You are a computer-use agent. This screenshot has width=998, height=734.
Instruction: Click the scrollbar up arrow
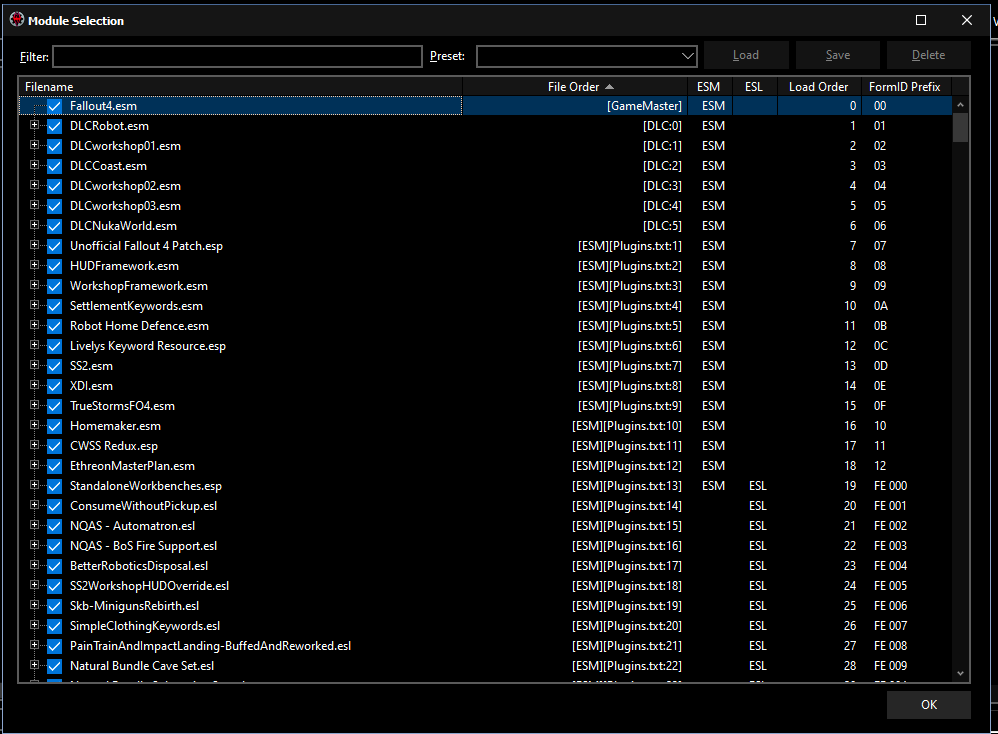pos(960,104)
